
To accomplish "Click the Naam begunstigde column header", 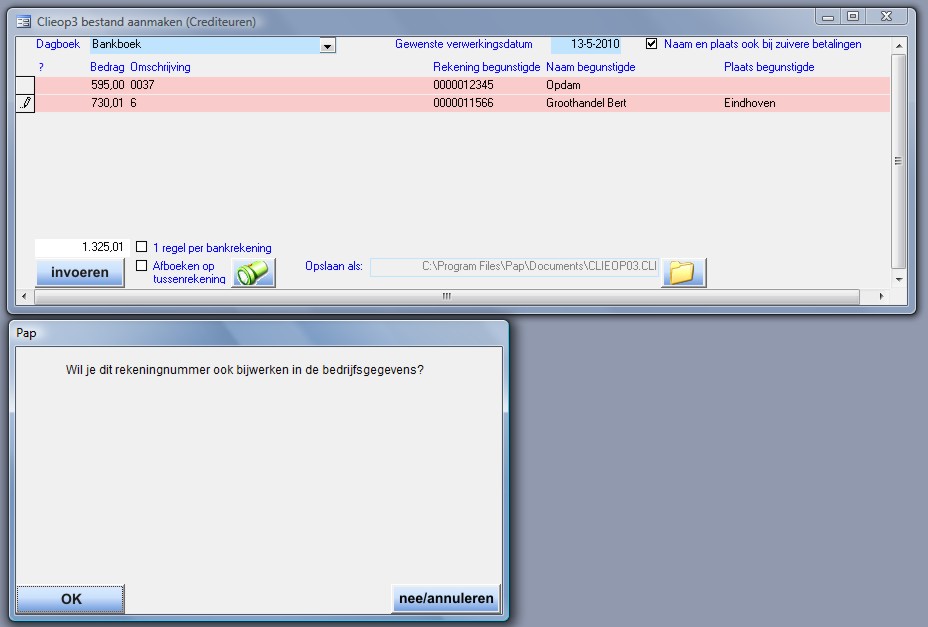I will (591, 67).
